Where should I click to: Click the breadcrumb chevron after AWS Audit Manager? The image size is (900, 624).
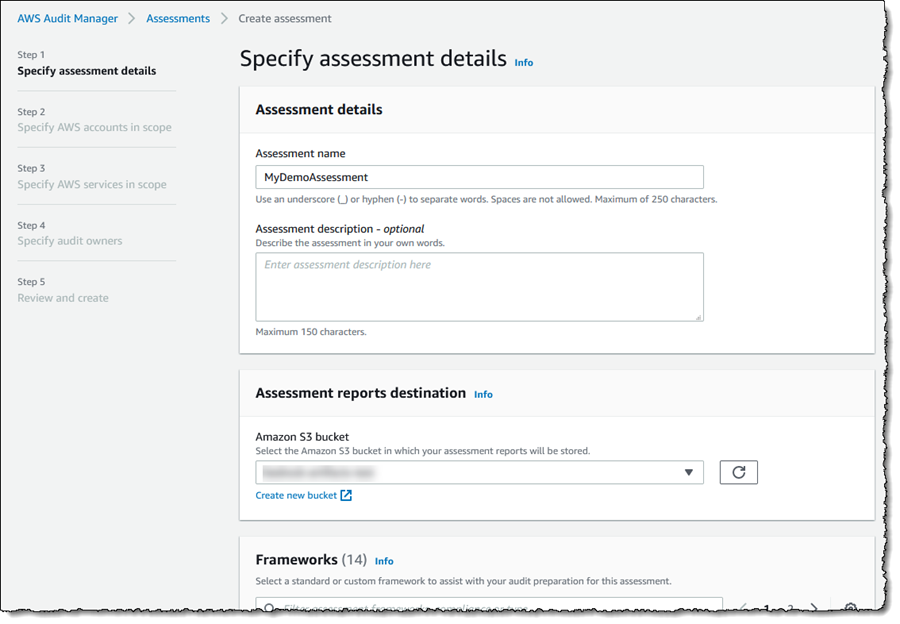point(132,18)
